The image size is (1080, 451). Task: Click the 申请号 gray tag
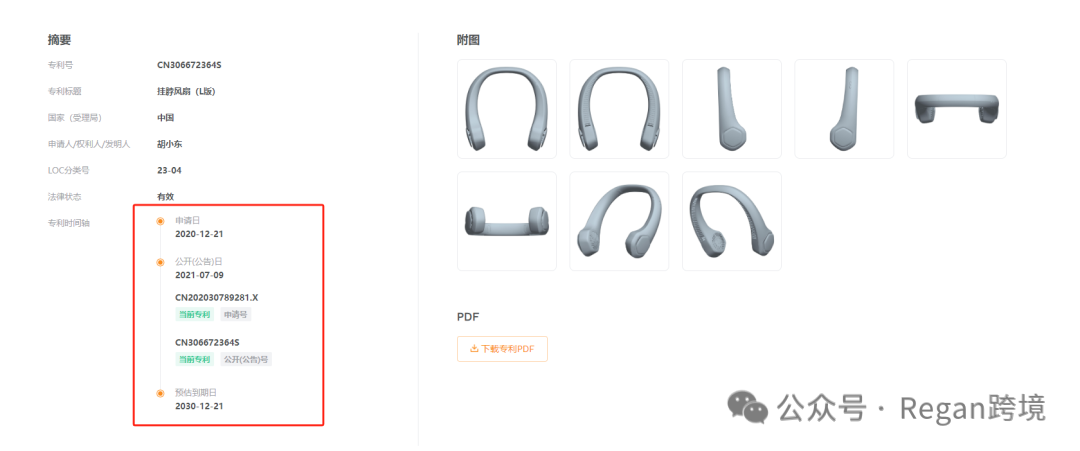(236, 315)
